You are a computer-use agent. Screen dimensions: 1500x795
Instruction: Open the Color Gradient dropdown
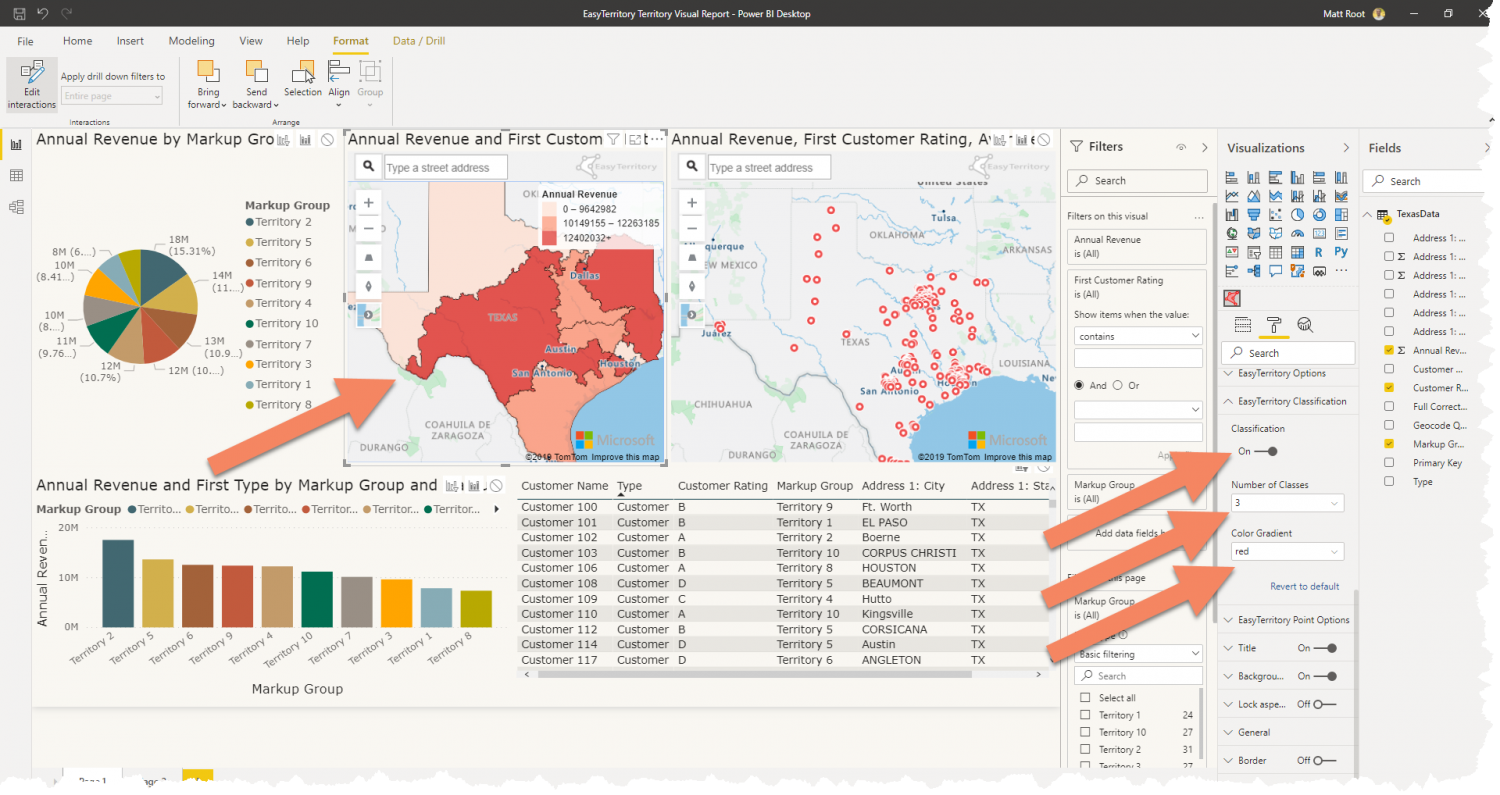(x=1287, y=551)
